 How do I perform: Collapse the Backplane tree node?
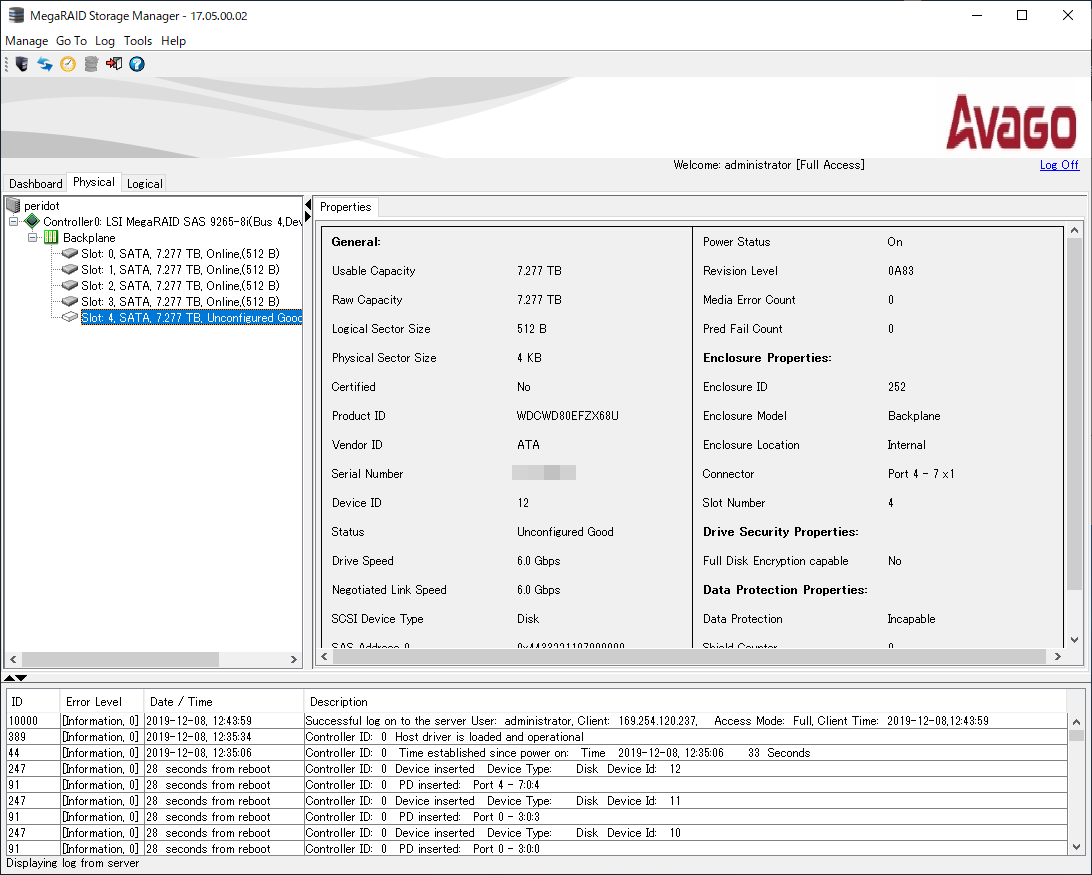tap(32, 238)
